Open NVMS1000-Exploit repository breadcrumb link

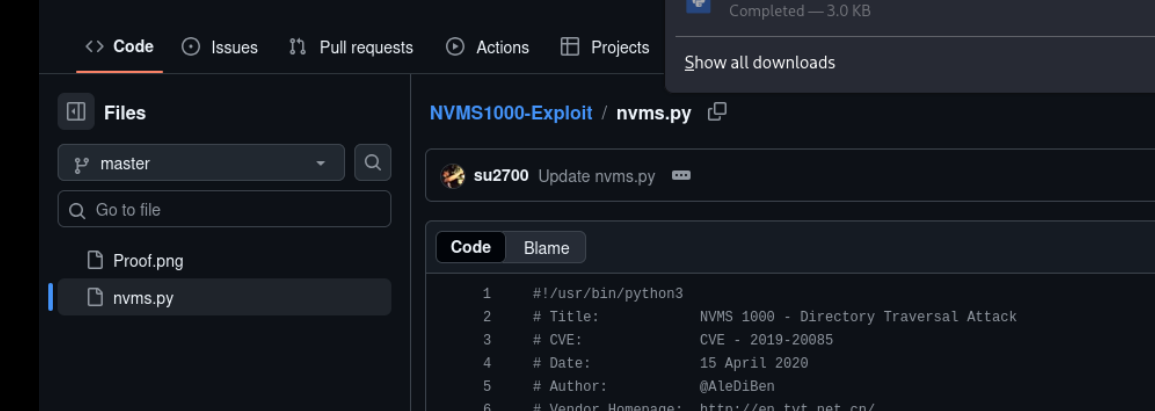(x=511, y=113)
